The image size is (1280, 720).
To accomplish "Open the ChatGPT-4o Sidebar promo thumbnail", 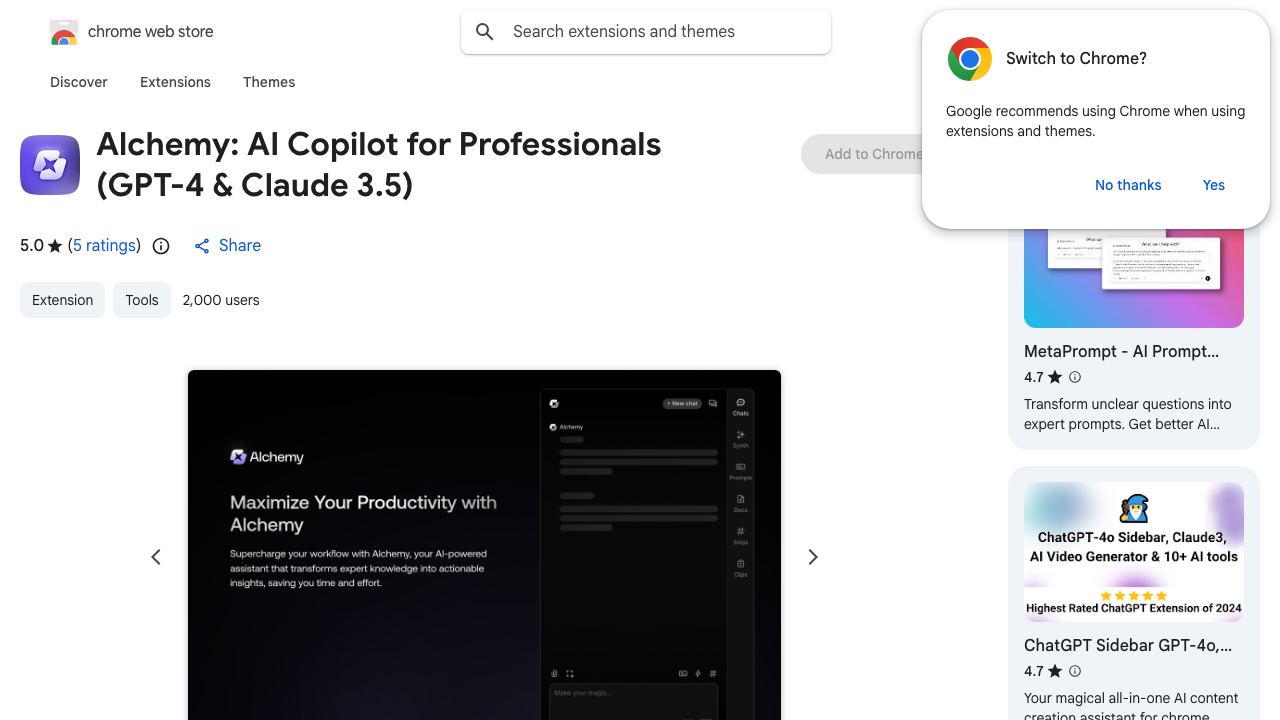I will (1134, 552).
